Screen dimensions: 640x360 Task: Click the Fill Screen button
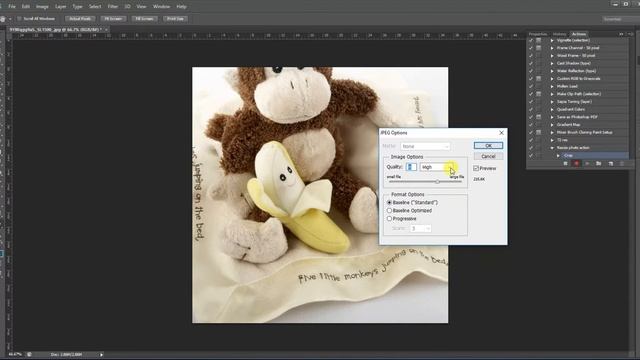pos(144,19)
